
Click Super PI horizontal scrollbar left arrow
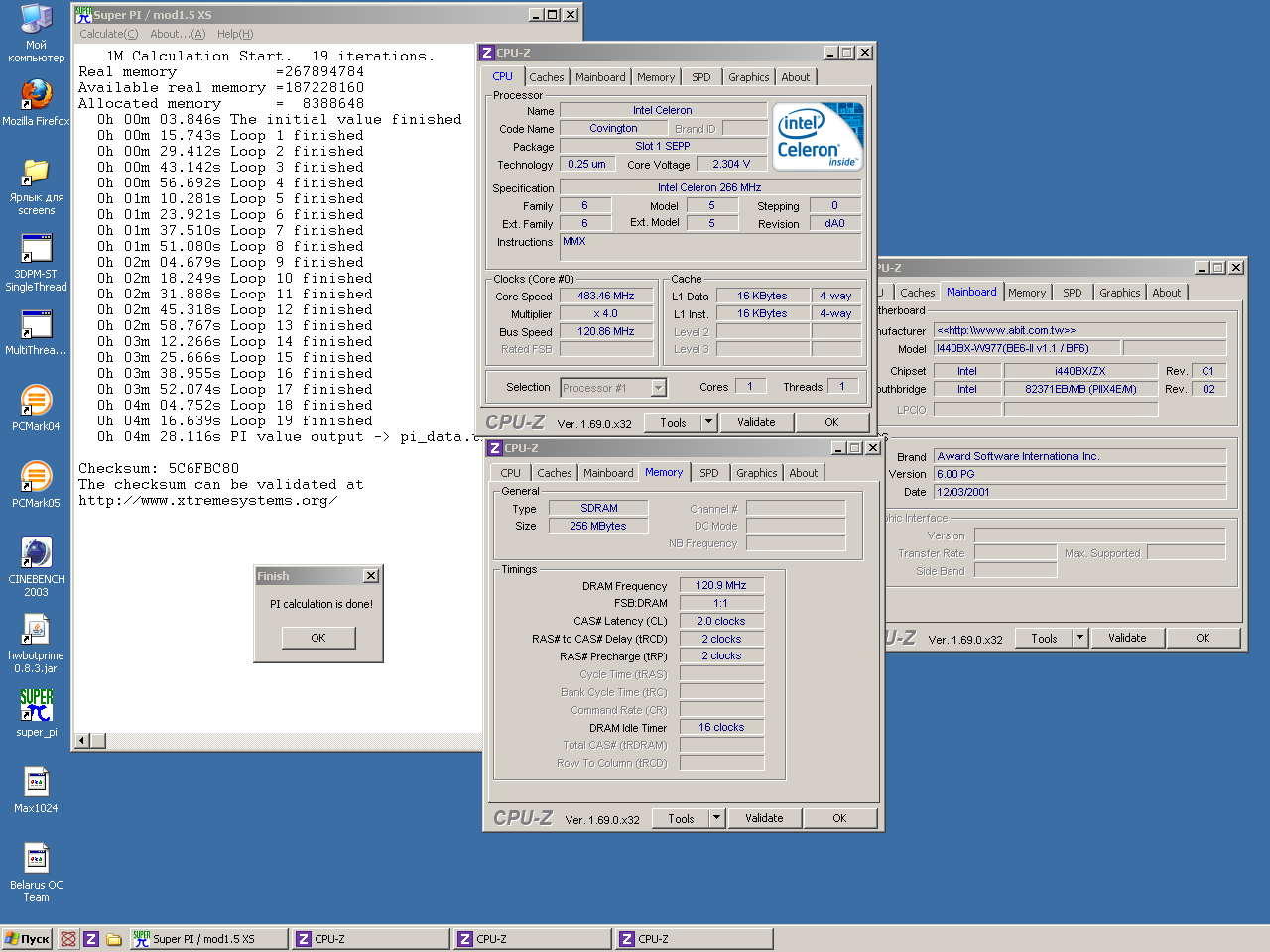(83, 740)
